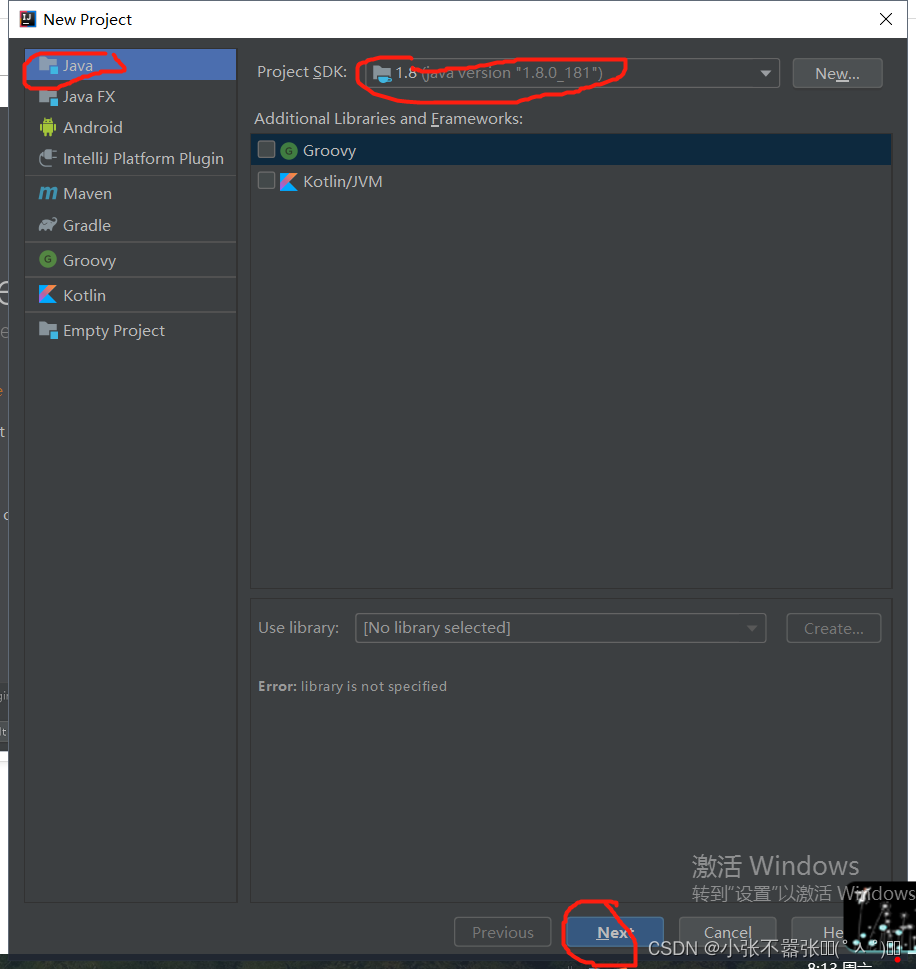Click the 'Project SDK:' label

tap(302, 72)
